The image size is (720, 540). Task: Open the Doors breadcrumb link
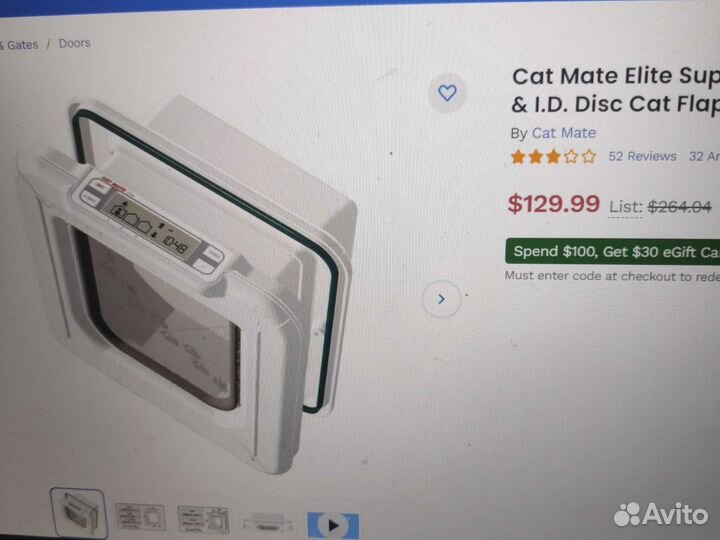pyautogui.click(x=74, y=43)
